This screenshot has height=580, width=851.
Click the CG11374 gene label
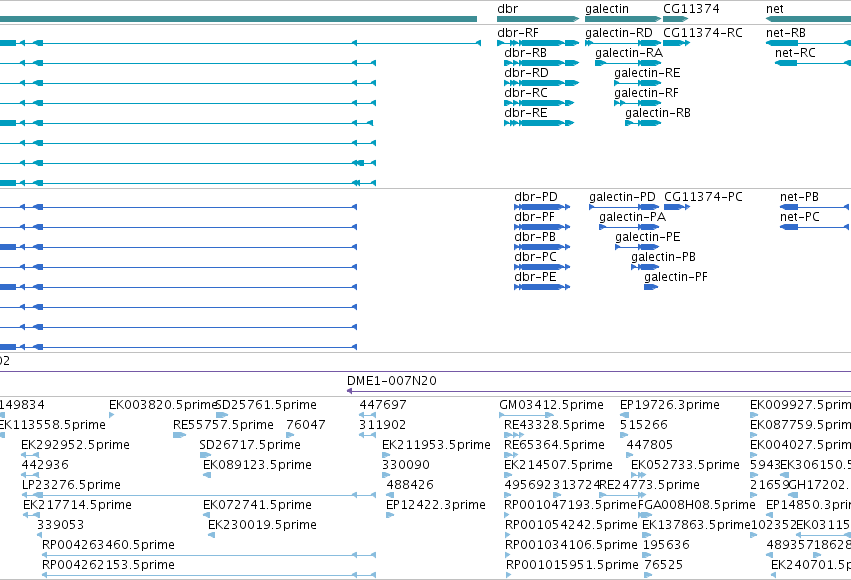(x=691, y=9)
